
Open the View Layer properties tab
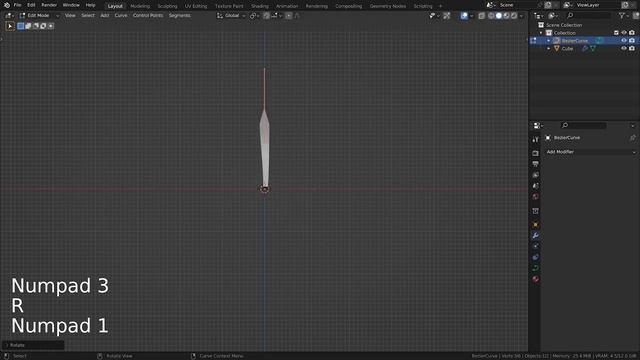(536, 175)
